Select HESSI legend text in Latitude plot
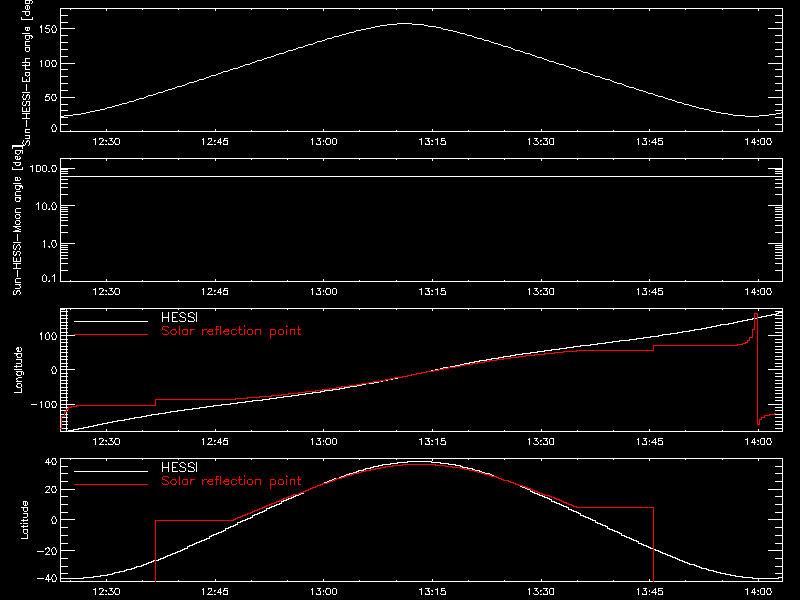Image resolution: width=800 pixels, height=600 pixels. [x=179, y=467]
